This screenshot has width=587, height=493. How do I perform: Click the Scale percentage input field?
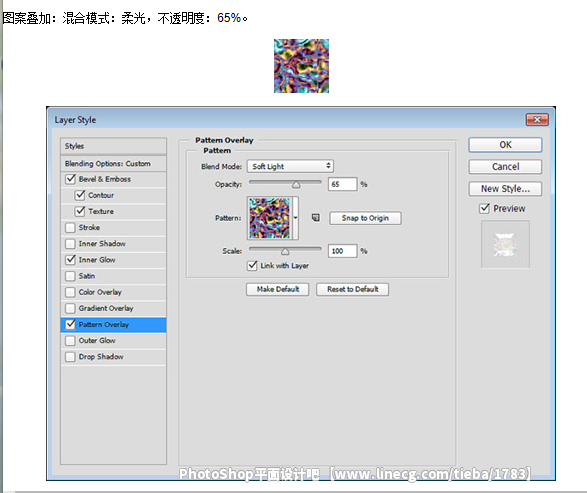click(x=343, y=251)
